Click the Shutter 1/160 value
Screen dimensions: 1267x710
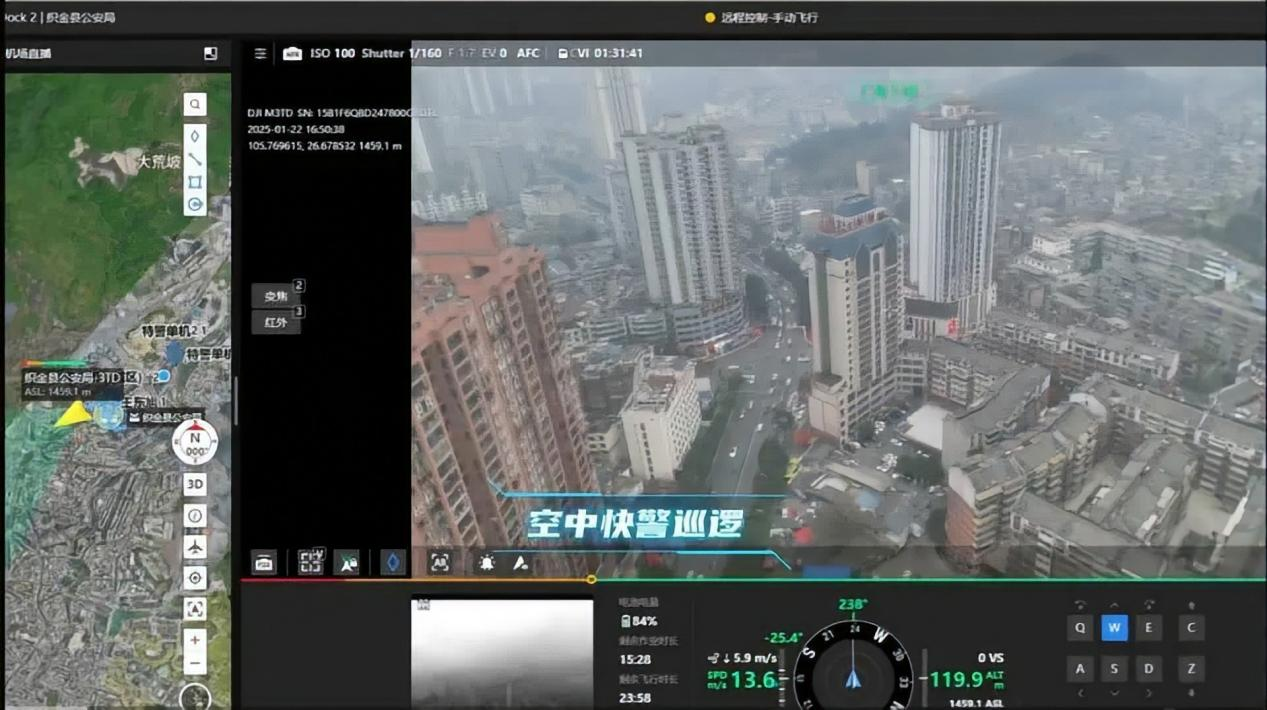click(x=401, y=53)
